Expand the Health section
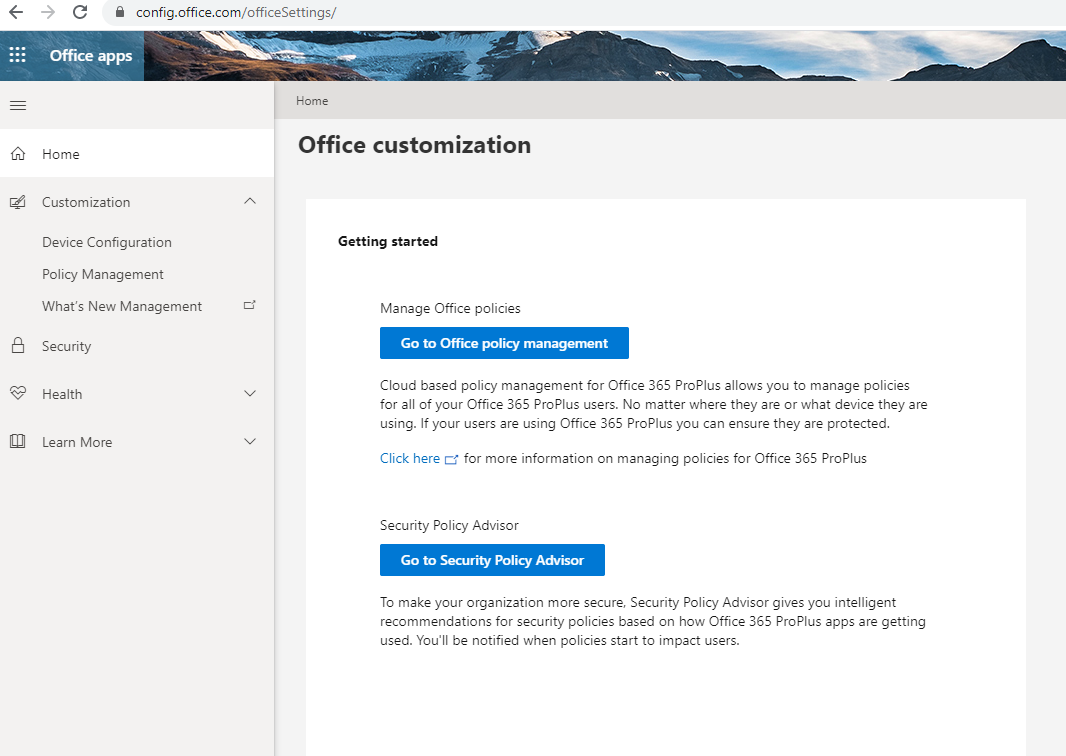Viewport: 1066px width, 756px height. [249, 393]
